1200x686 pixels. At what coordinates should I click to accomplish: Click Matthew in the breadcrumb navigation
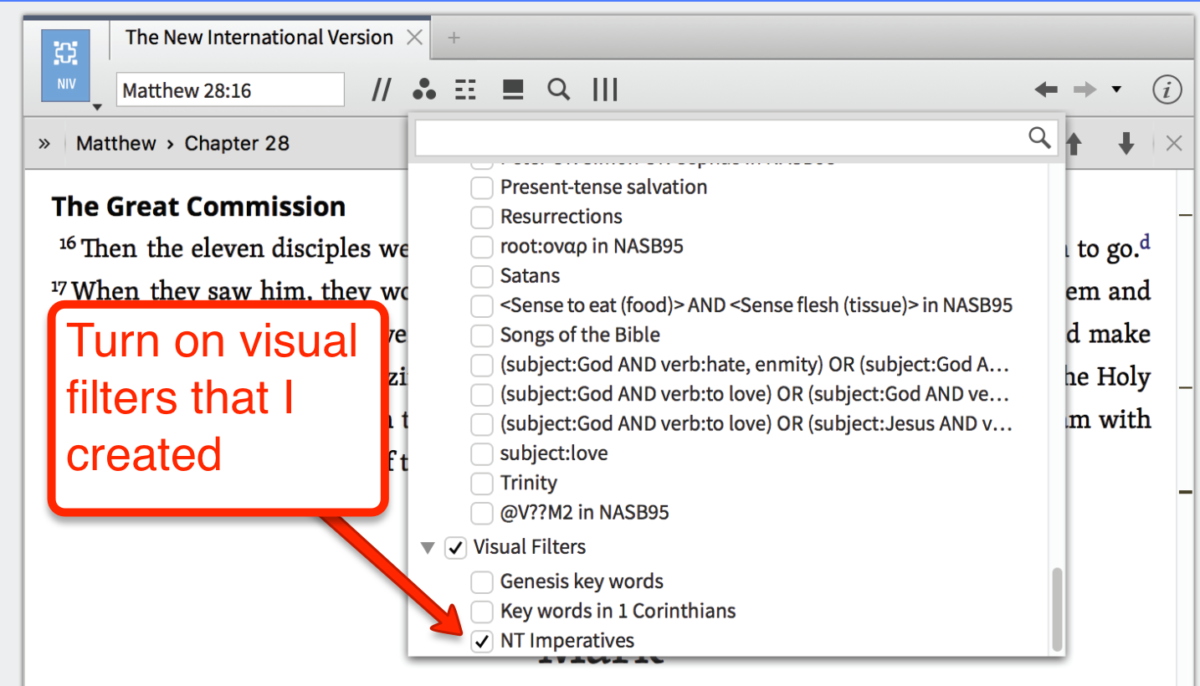click(x=116, y=143)
